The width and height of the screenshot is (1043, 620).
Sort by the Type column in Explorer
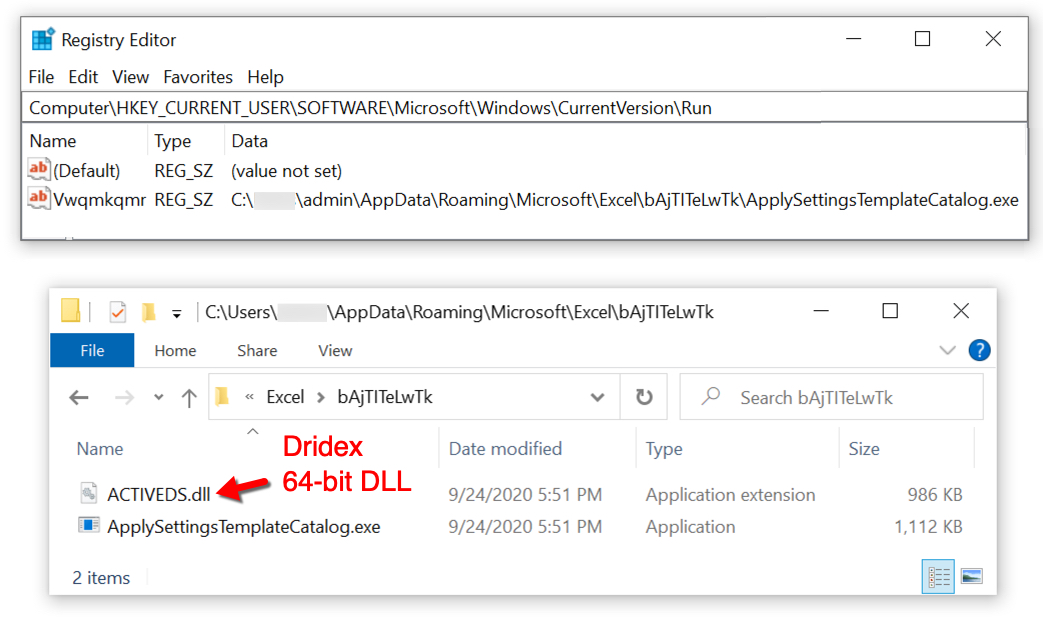[x=664, y=449]
